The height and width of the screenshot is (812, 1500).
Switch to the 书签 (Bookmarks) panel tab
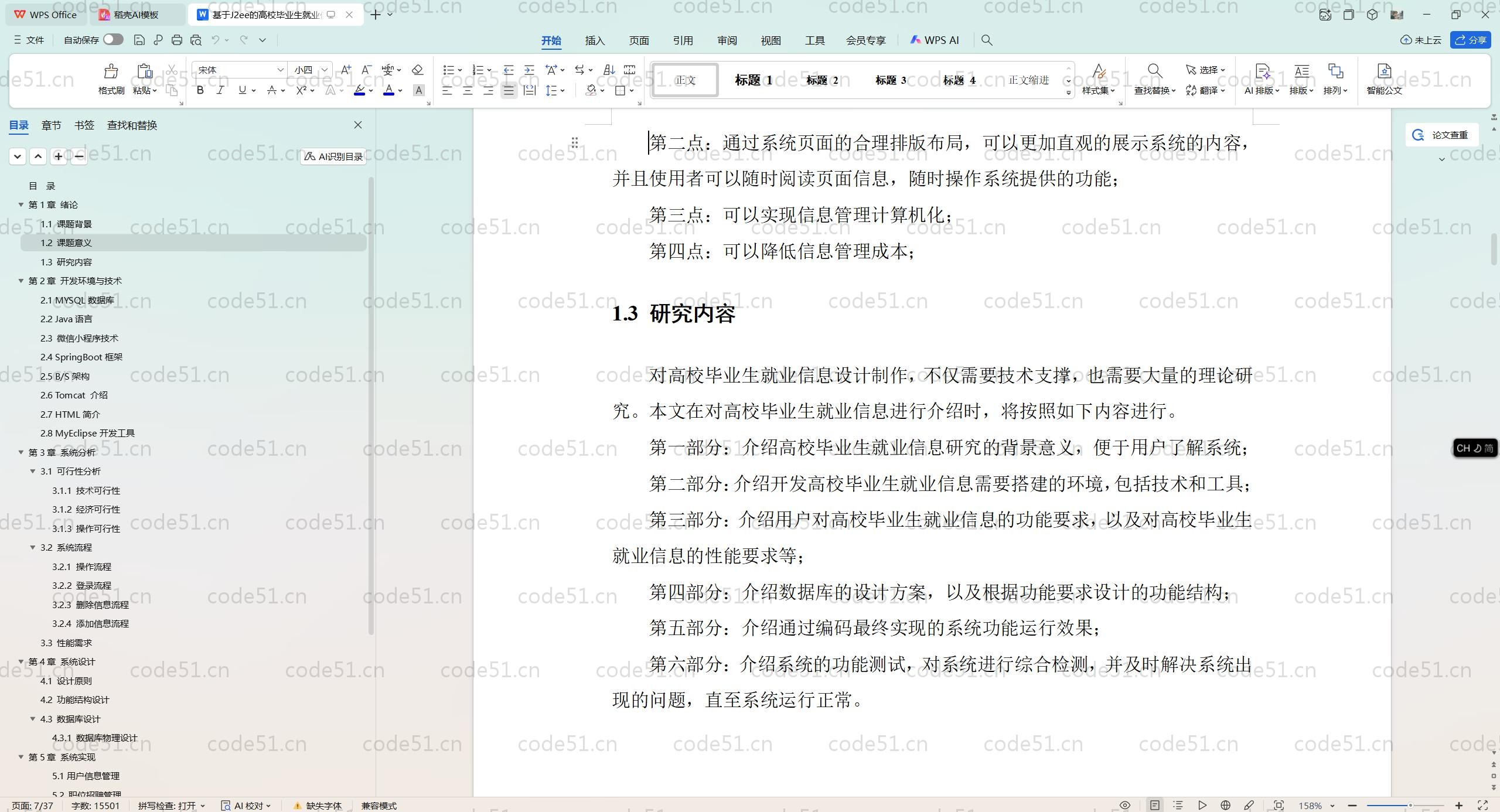coord(84,125)
